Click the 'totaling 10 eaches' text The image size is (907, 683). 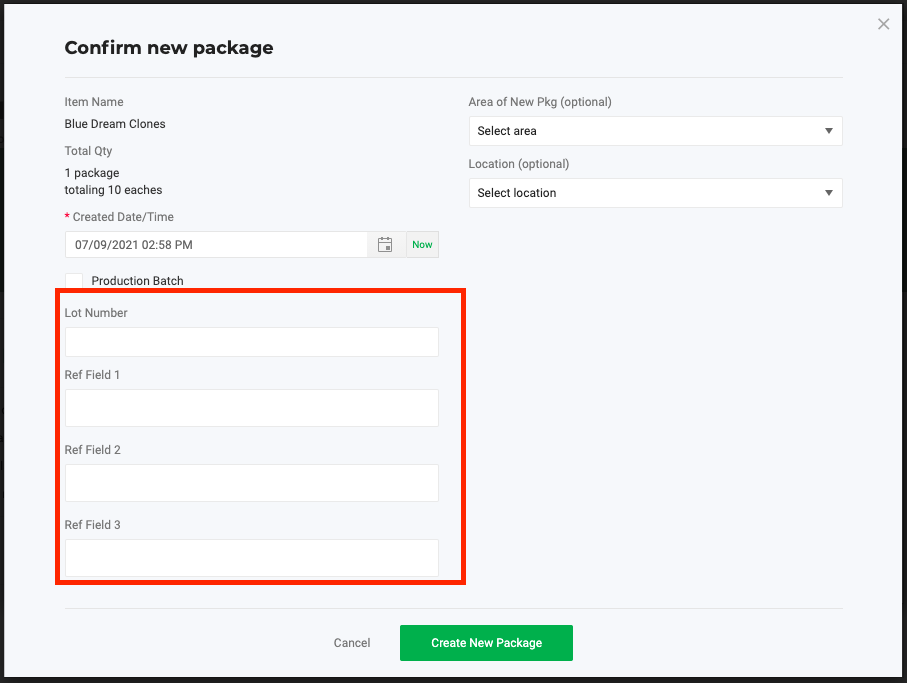pos(113,190)
